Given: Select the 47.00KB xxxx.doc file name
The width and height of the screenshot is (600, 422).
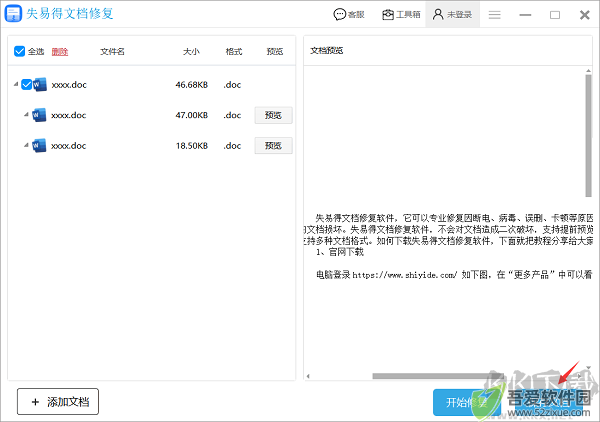Looking at the screenshot, I should pyautogui.click(x=69, y=115).
